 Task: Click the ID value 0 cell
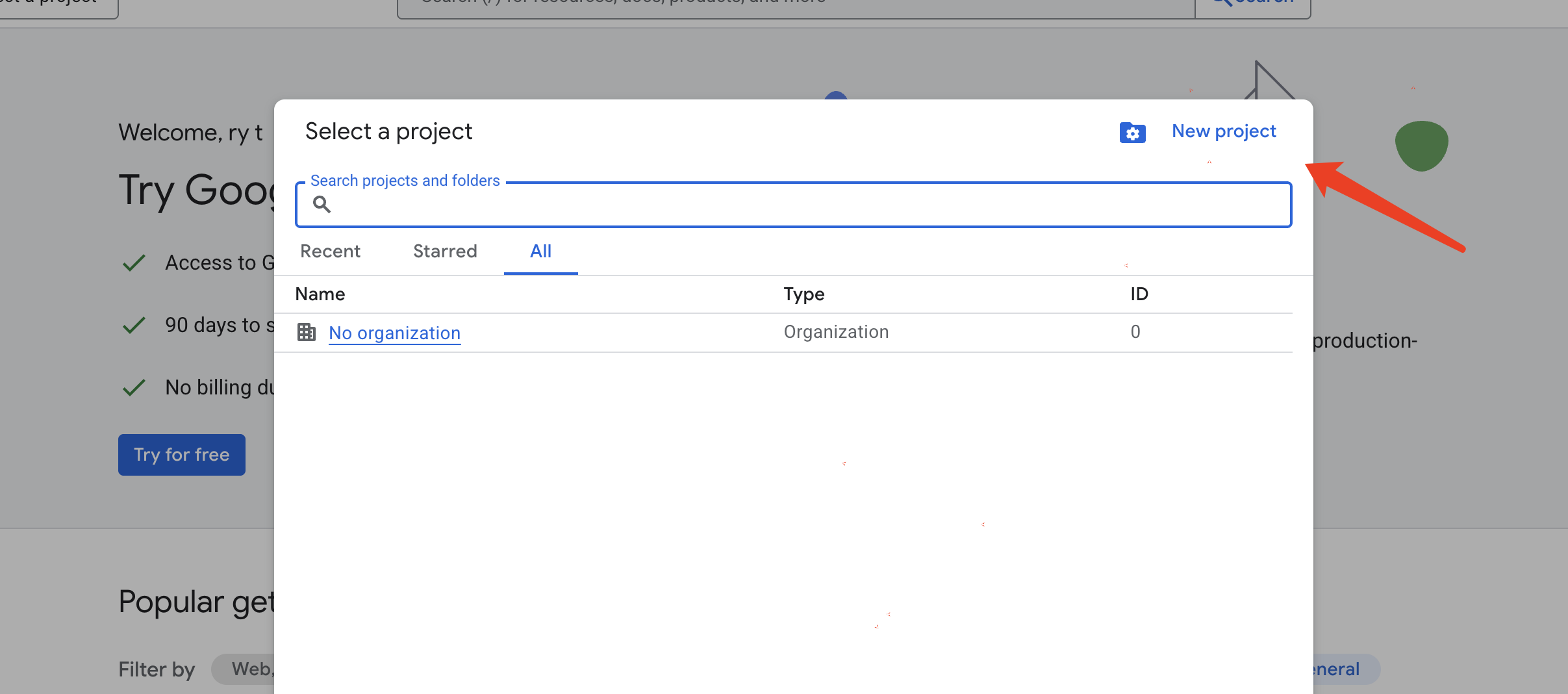pyautogui.click(x=1135, y=332)
